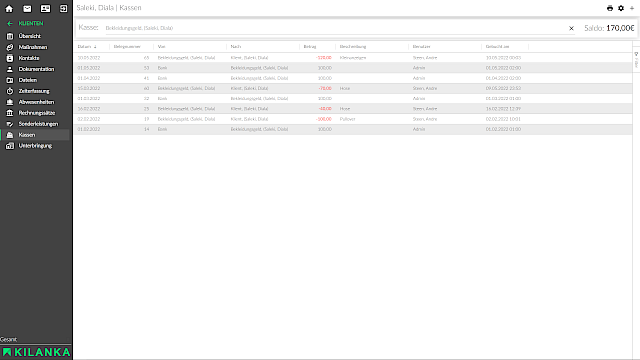The width and height of the screenshot is (640, 360).
Task: Click the logout icon in sidebar header
Action: tap(64, 8)
